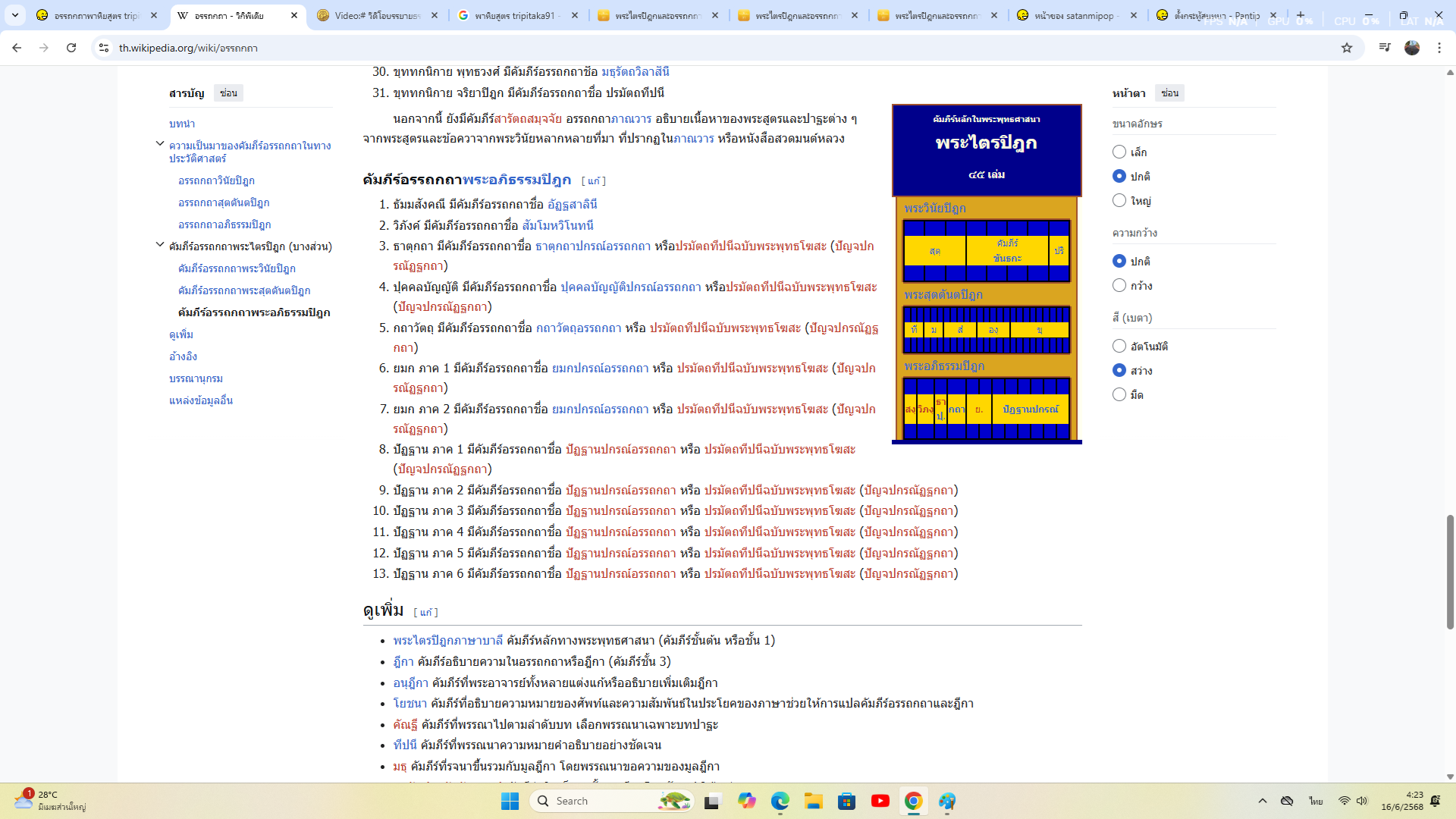
Task: Open the Paint app icon on taskbar
Action: point(947,801)
